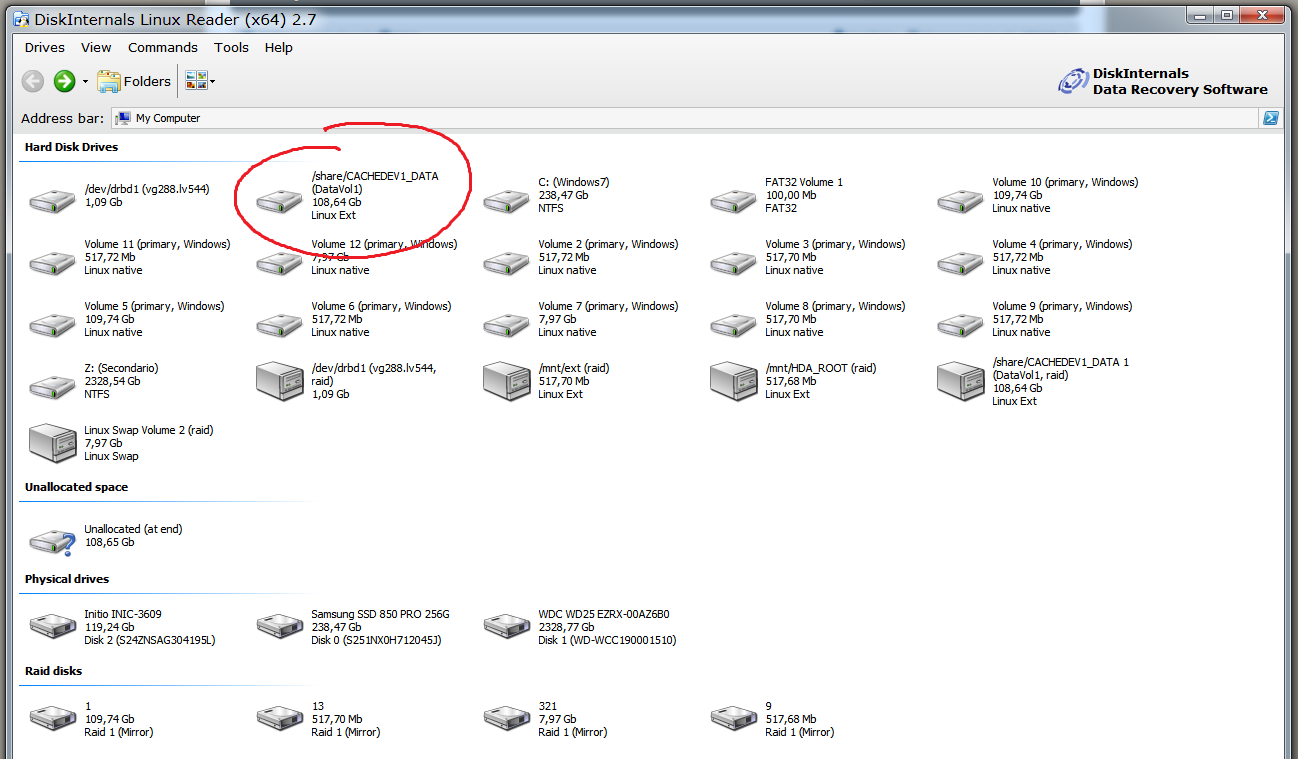Select Raid disk 321 mirror icon

(x=506, y=718)
